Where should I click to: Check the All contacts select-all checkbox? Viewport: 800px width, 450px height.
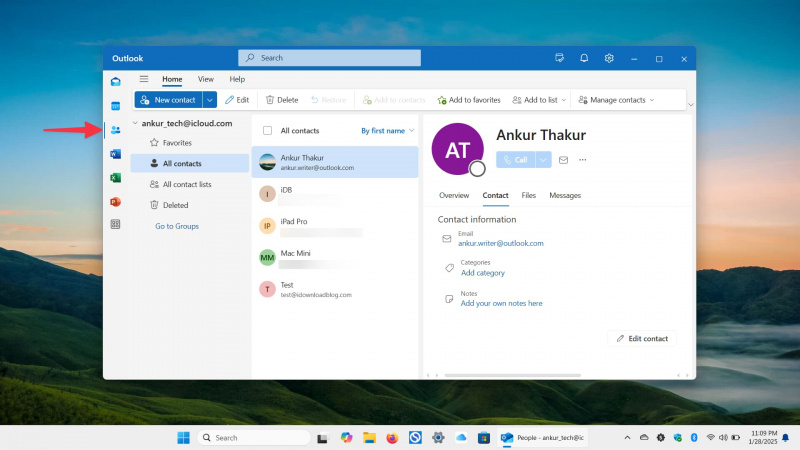click(x=267, y=131)
